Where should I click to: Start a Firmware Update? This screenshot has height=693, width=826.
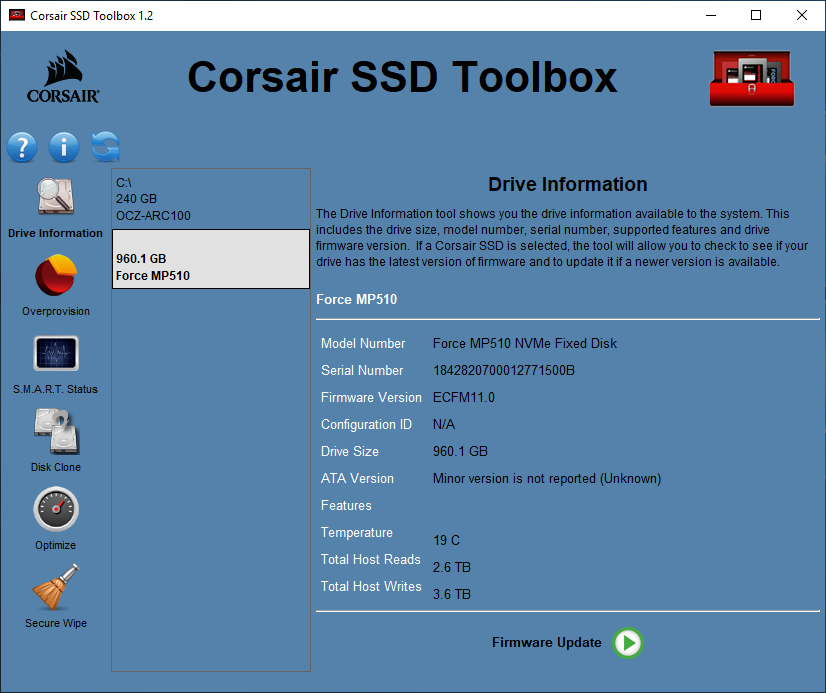pyautogui.click(x=547, y=643)
